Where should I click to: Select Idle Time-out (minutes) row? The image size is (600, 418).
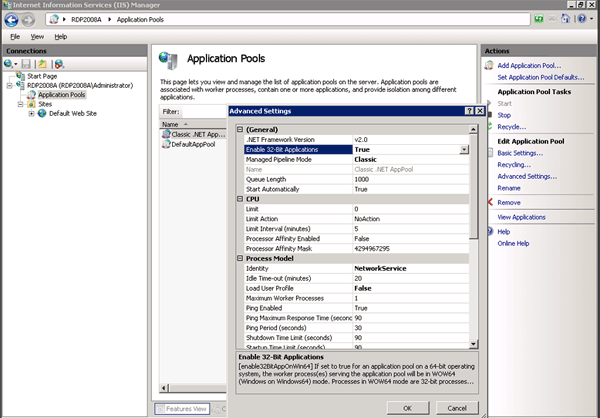pyautogui.click(x=356, y=278)
